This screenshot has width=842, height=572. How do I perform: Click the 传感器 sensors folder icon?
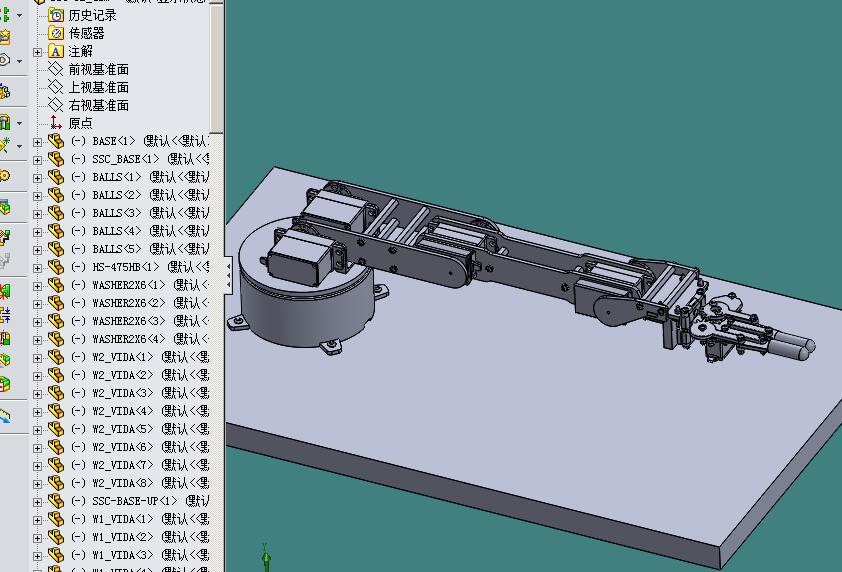pyautogui.click(x=56, y=33)
